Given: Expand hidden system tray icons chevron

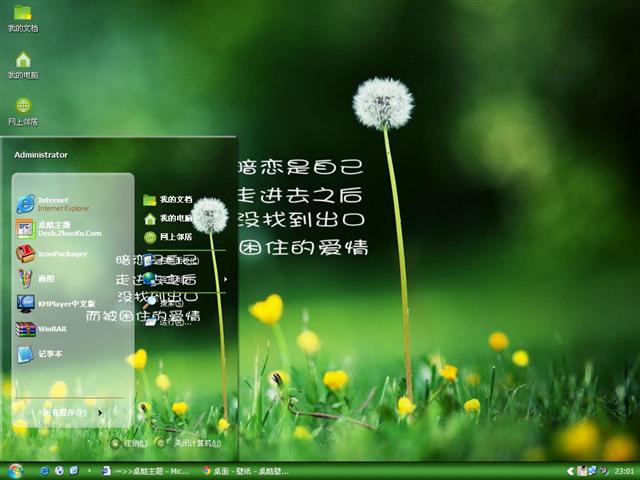Looking at the screenshot, I should 570,471.
